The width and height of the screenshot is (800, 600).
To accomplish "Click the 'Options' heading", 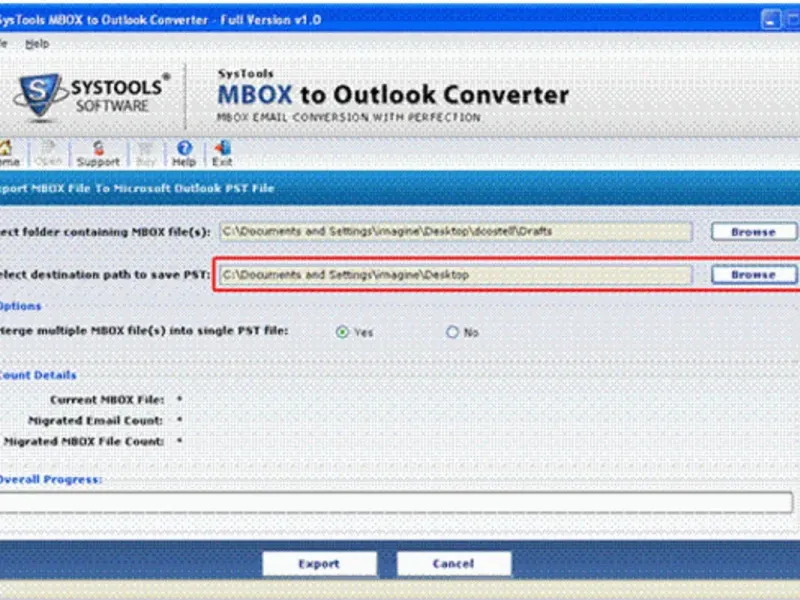I will [20, 306].
